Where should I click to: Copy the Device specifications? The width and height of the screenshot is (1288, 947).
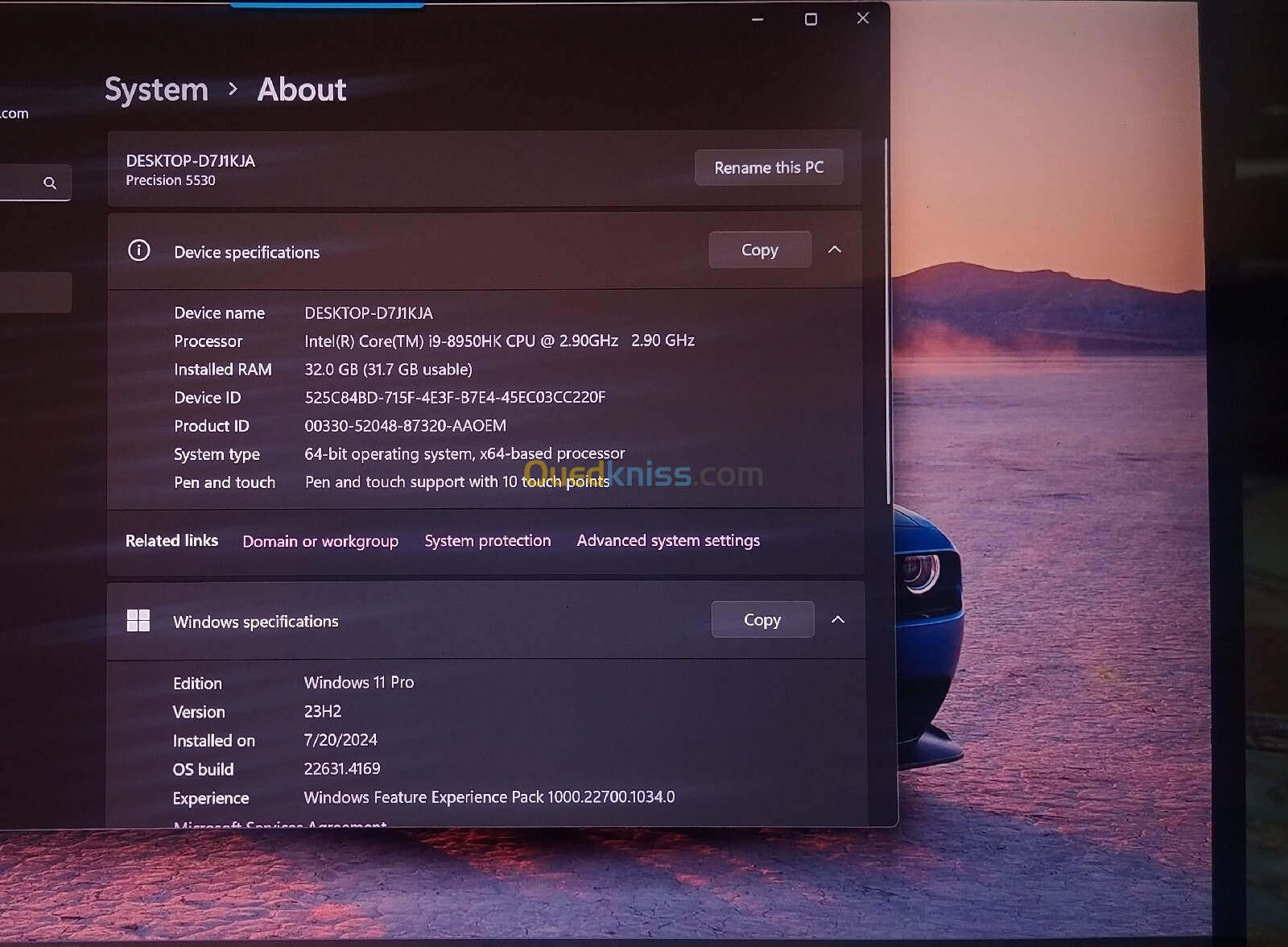click(760, 250)
